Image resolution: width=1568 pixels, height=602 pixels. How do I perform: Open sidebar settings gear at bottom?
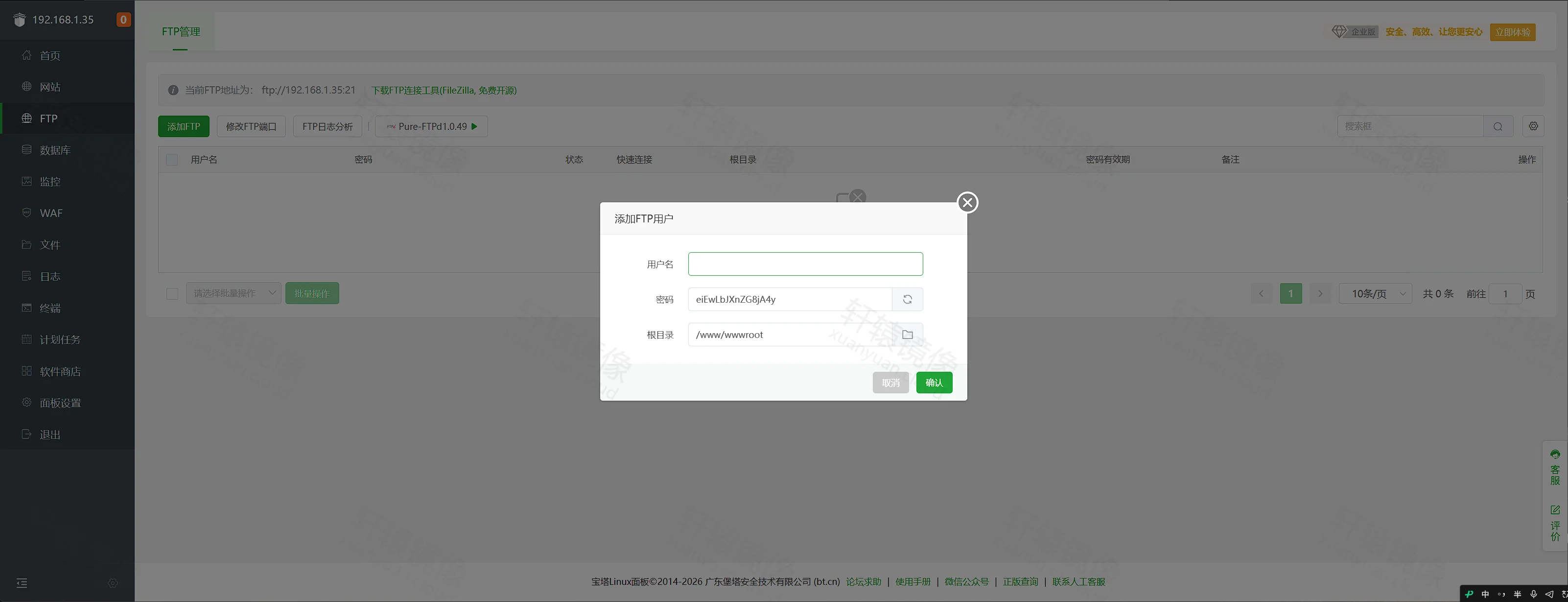click(113, 583)
